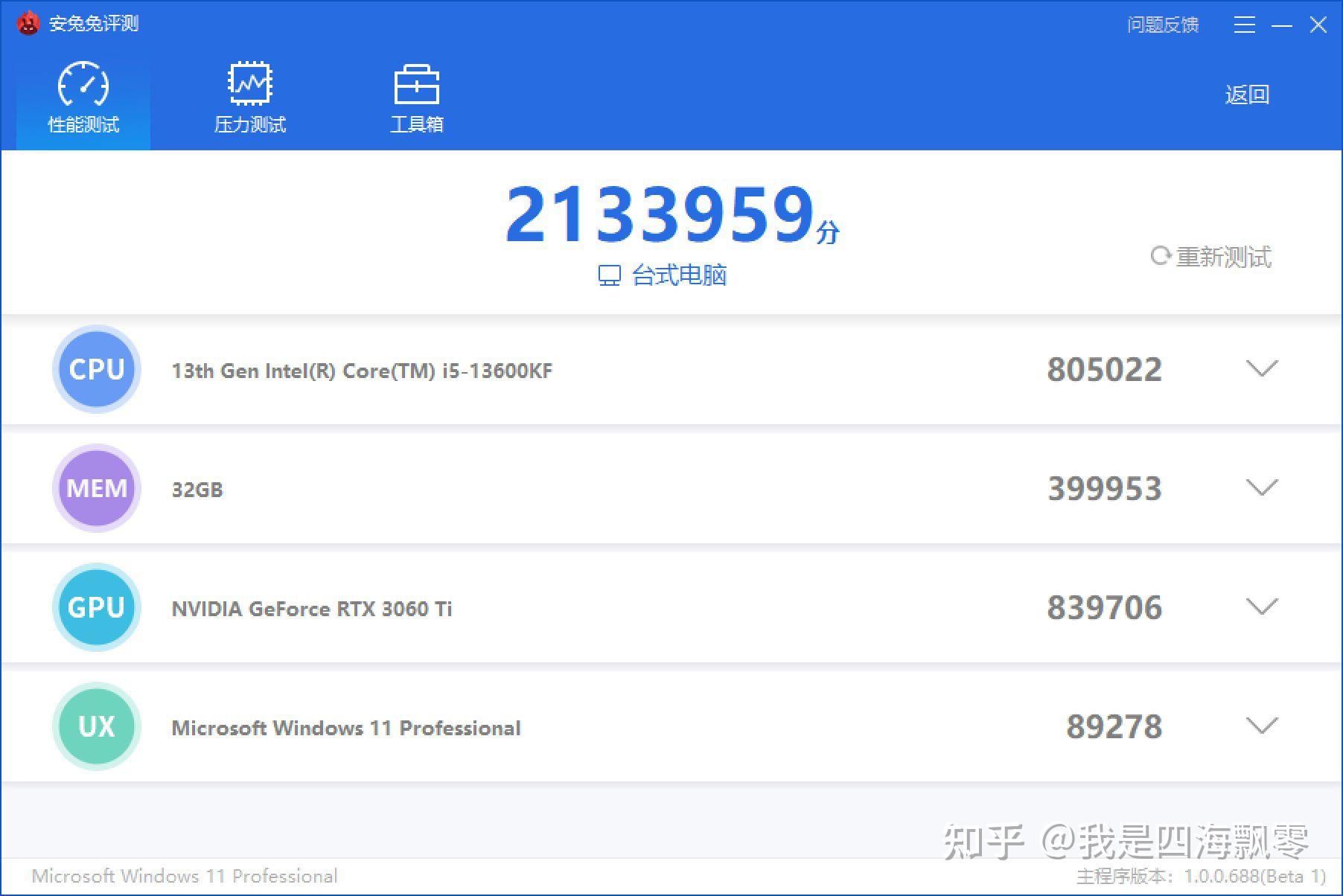
Task: Open 问题反馈 feedback link
Action: click(1162, 25)
